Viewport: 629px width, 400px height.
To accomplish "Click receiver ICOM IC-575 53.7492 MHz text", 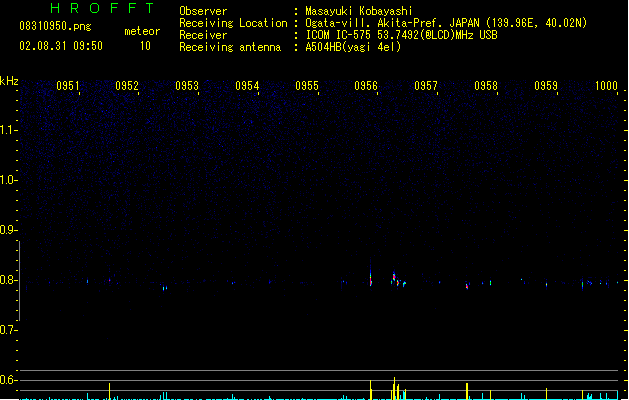I will [x=402, y=35].
